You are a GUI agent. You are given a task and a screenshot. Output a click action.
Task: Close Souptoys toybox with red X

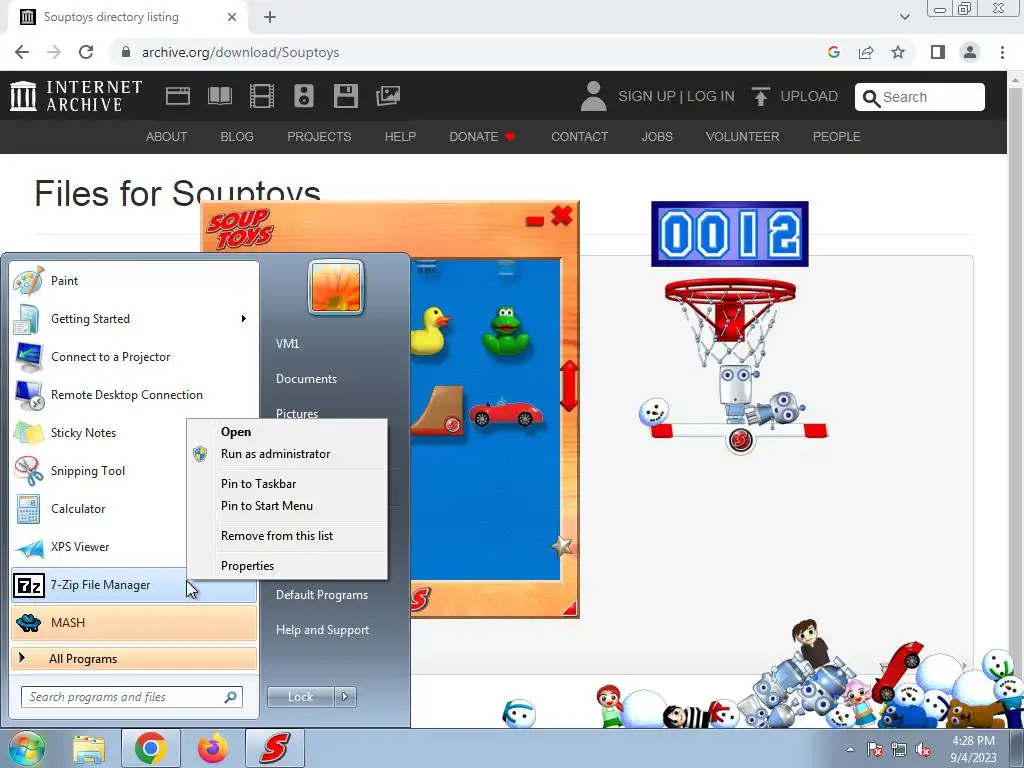coord(562,216)
